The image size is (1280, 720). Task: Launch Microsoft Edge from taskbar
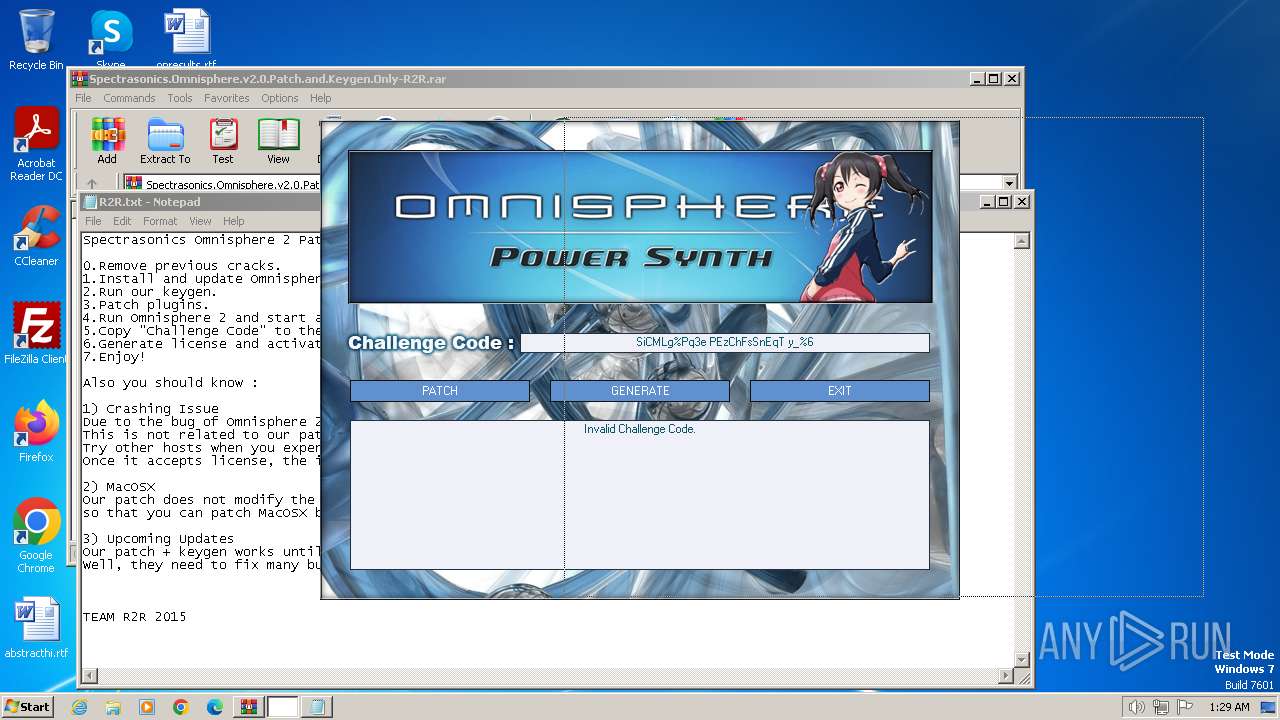click(x=215, y=707)
